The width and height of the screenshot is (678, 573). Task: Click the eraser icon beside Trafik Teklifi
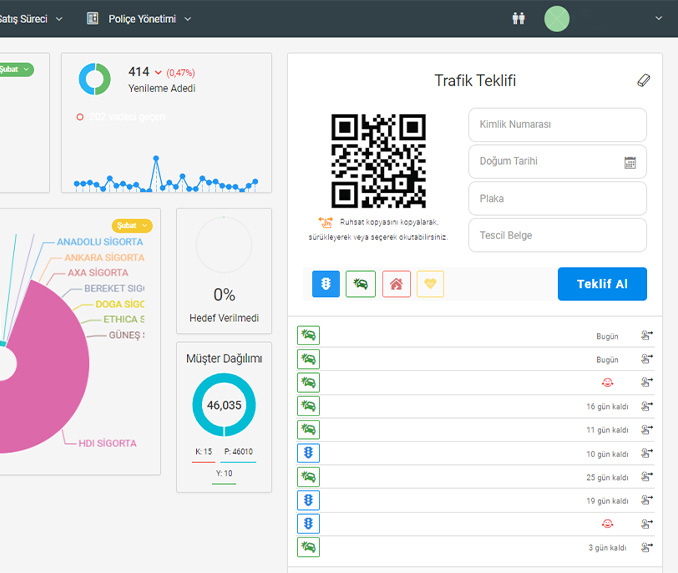click(643, 81)
